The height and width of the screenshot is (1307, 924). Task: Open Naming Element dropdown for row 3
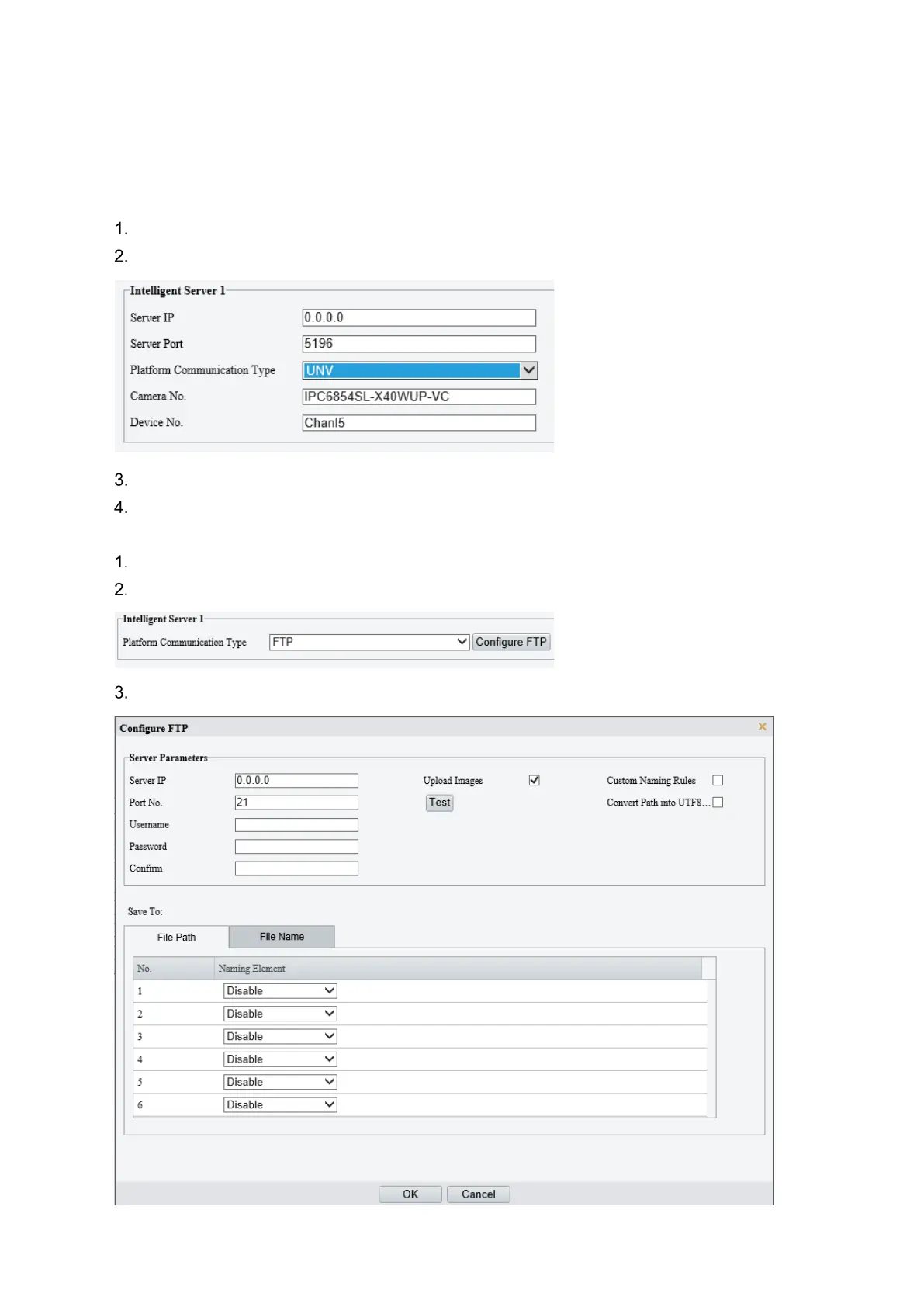coord(280,1036)
